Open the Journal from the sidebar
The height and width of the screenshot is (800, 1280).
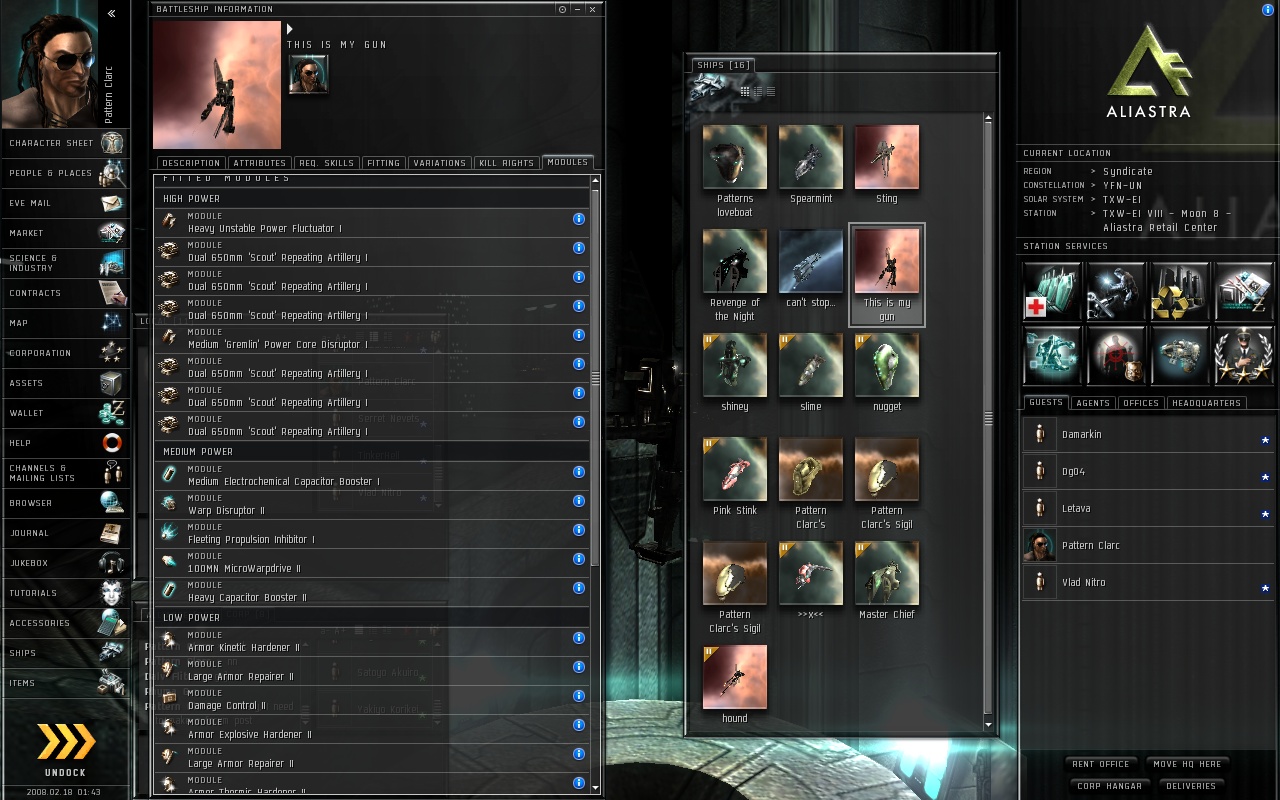click(65, 533)
